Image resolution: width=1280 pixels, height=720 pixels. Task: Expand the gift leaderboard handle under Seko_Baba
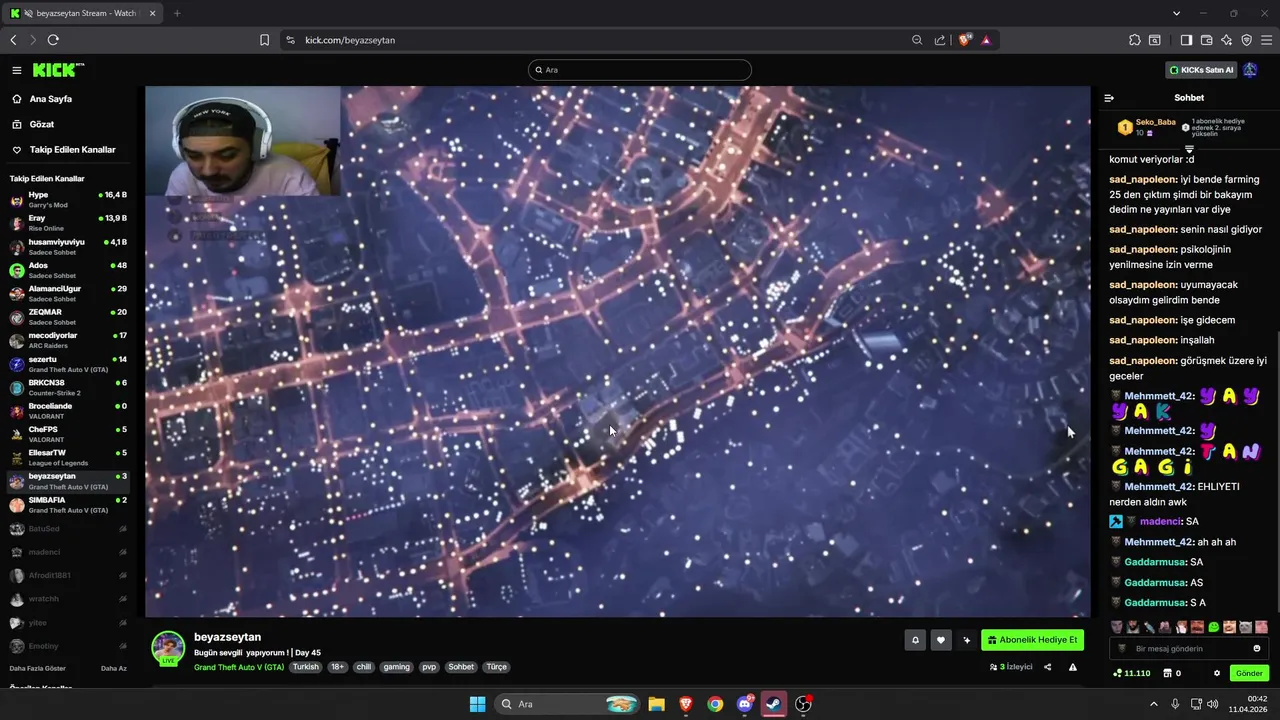click(1189, 148)
